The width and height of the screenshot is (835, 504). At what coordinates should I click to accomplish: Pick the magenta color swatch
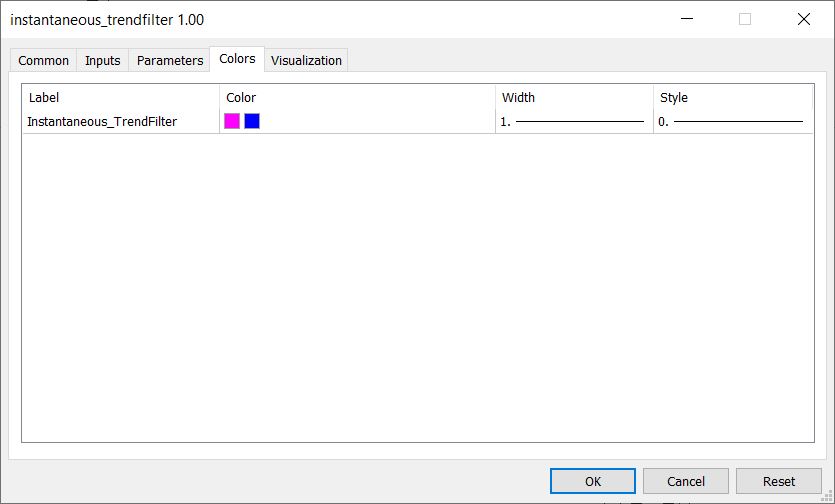(x=232, y=121)
